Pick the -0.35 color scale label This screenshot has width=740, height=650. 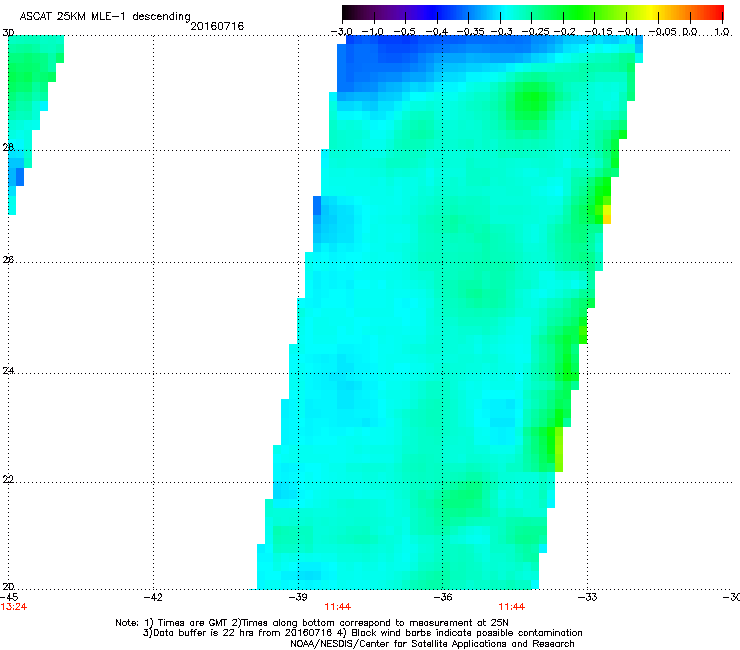pos(471,32)
